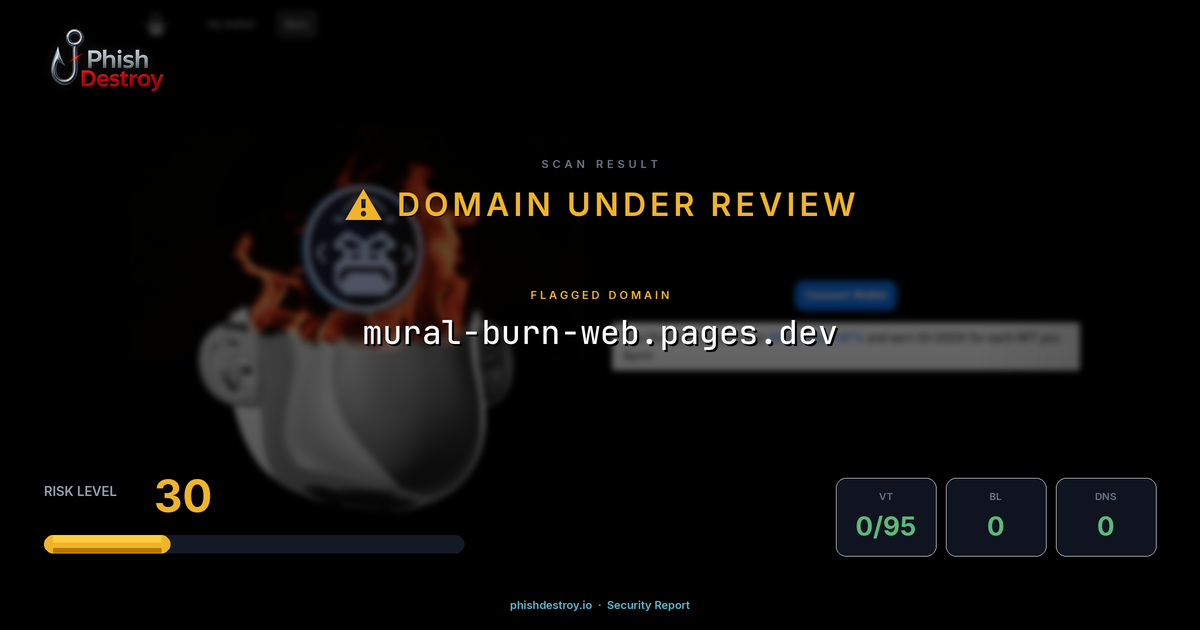Click the dark button in the top navigation
The width and height of the screenshot is (1200, 630).
(x=296, y=24)
